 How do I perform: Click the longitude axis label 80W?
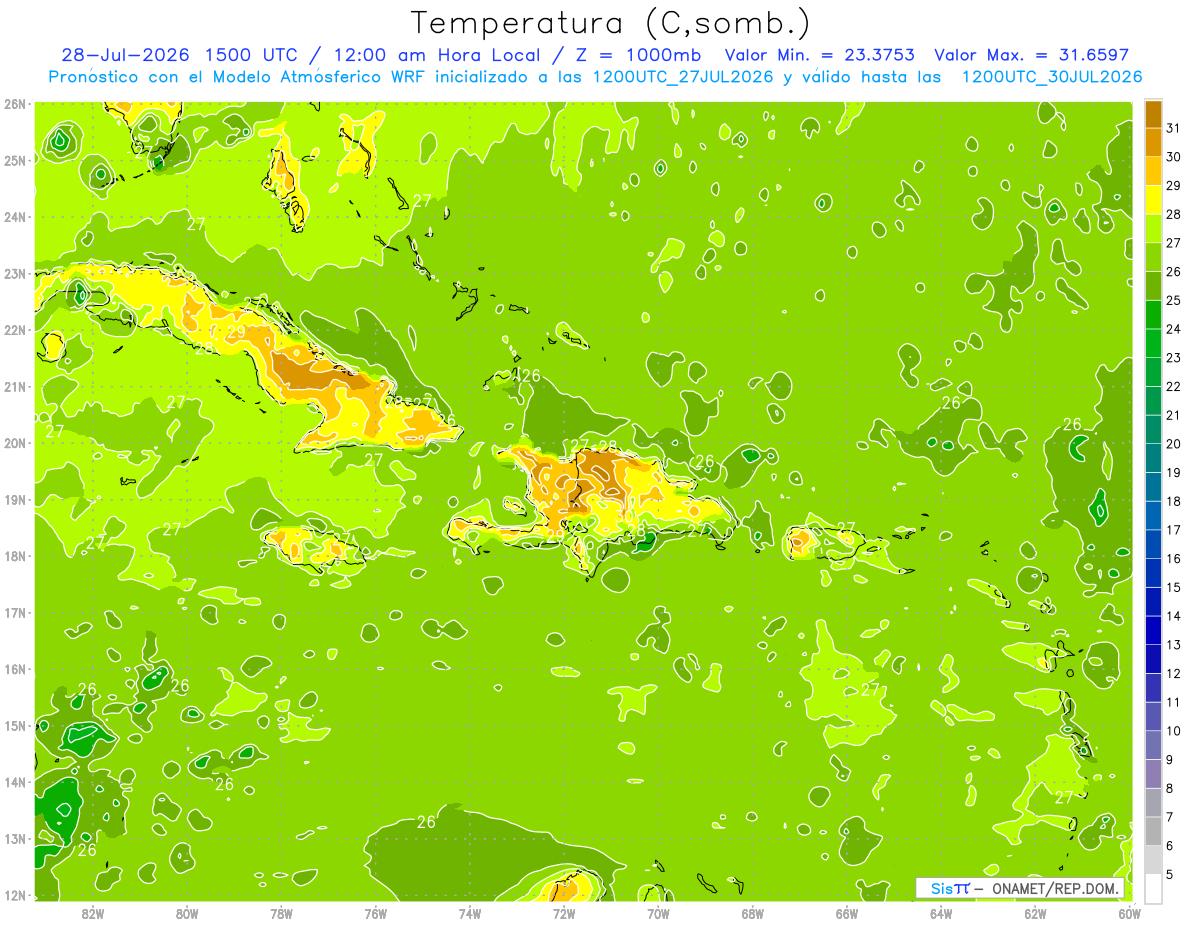(x=186, y=914)
